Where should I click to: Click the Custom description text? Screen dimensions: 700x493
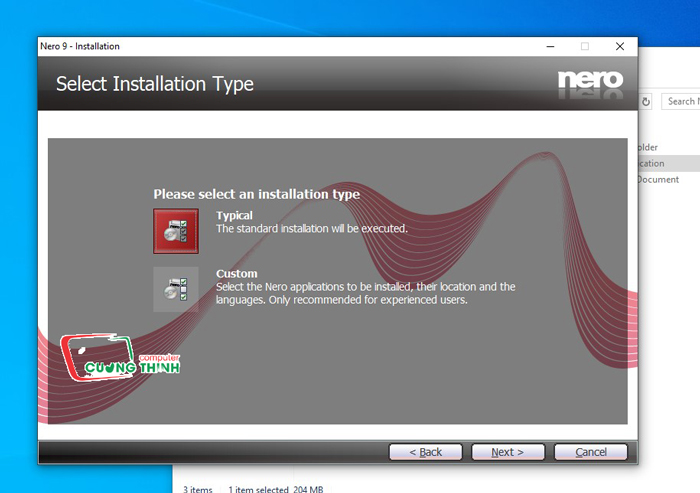click(x=366, y=293)
